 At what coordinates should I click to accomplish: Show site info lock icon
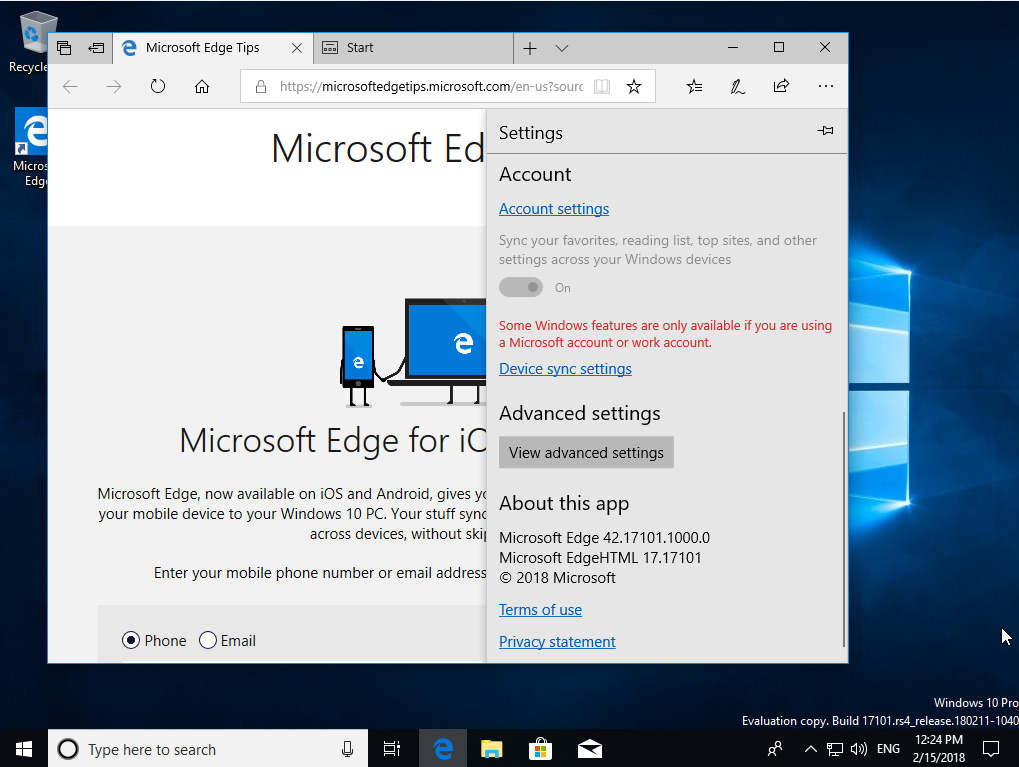[x=261, y=86]
